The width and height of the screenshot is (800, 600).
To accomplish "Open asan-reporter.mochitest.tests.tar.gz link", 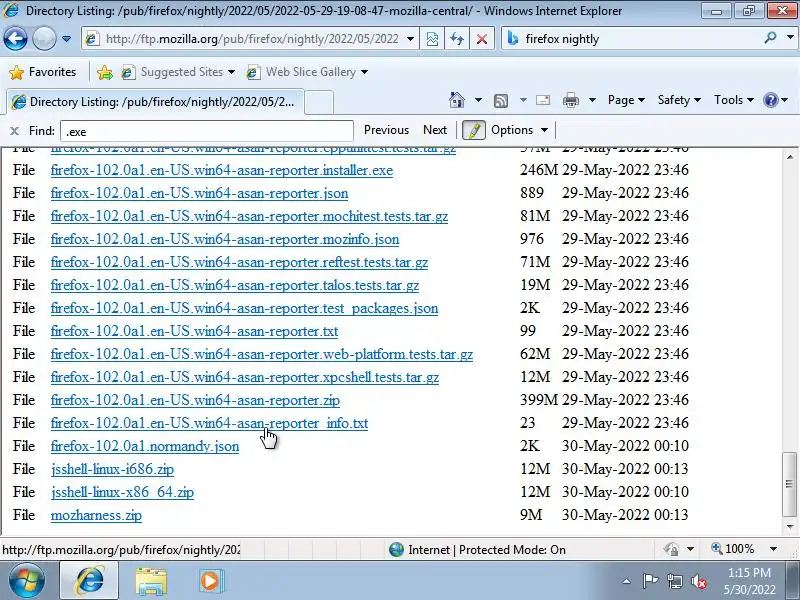I will point(249,216).
